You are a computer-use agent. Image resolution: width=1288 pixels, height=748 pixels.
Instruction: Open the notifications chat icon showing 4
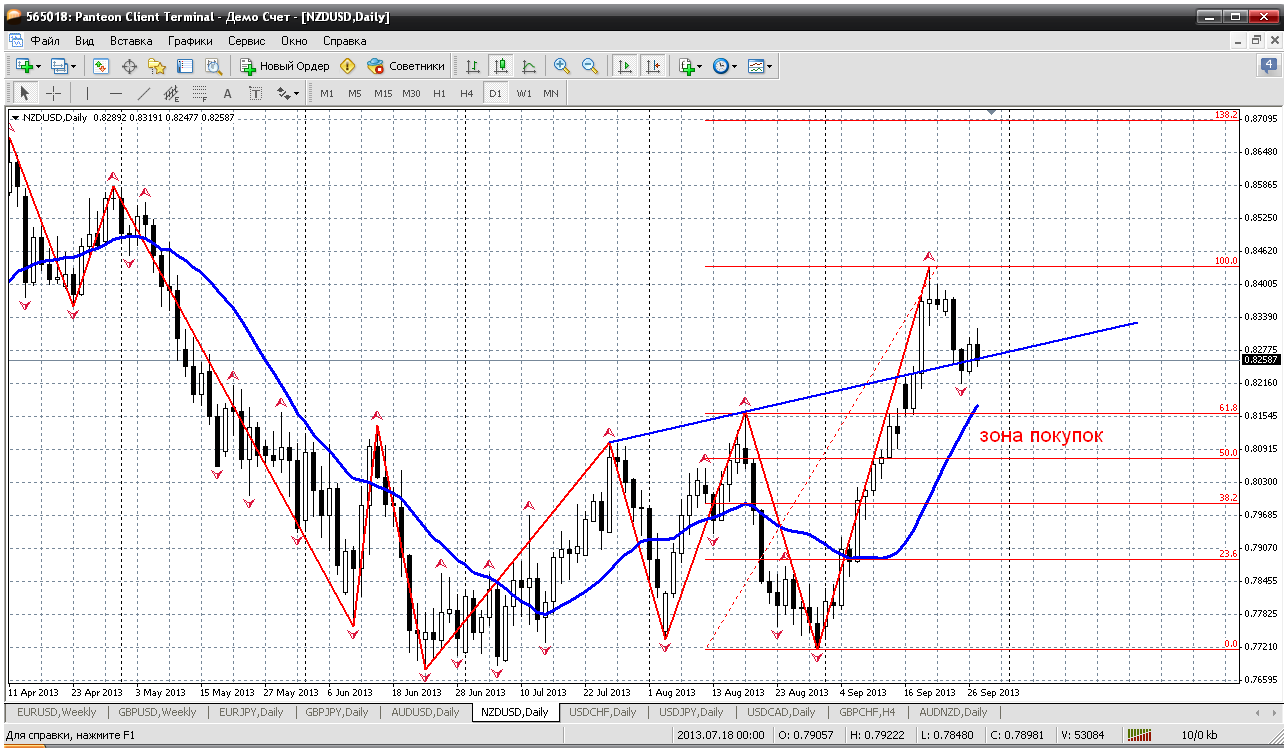[1268, 66]
